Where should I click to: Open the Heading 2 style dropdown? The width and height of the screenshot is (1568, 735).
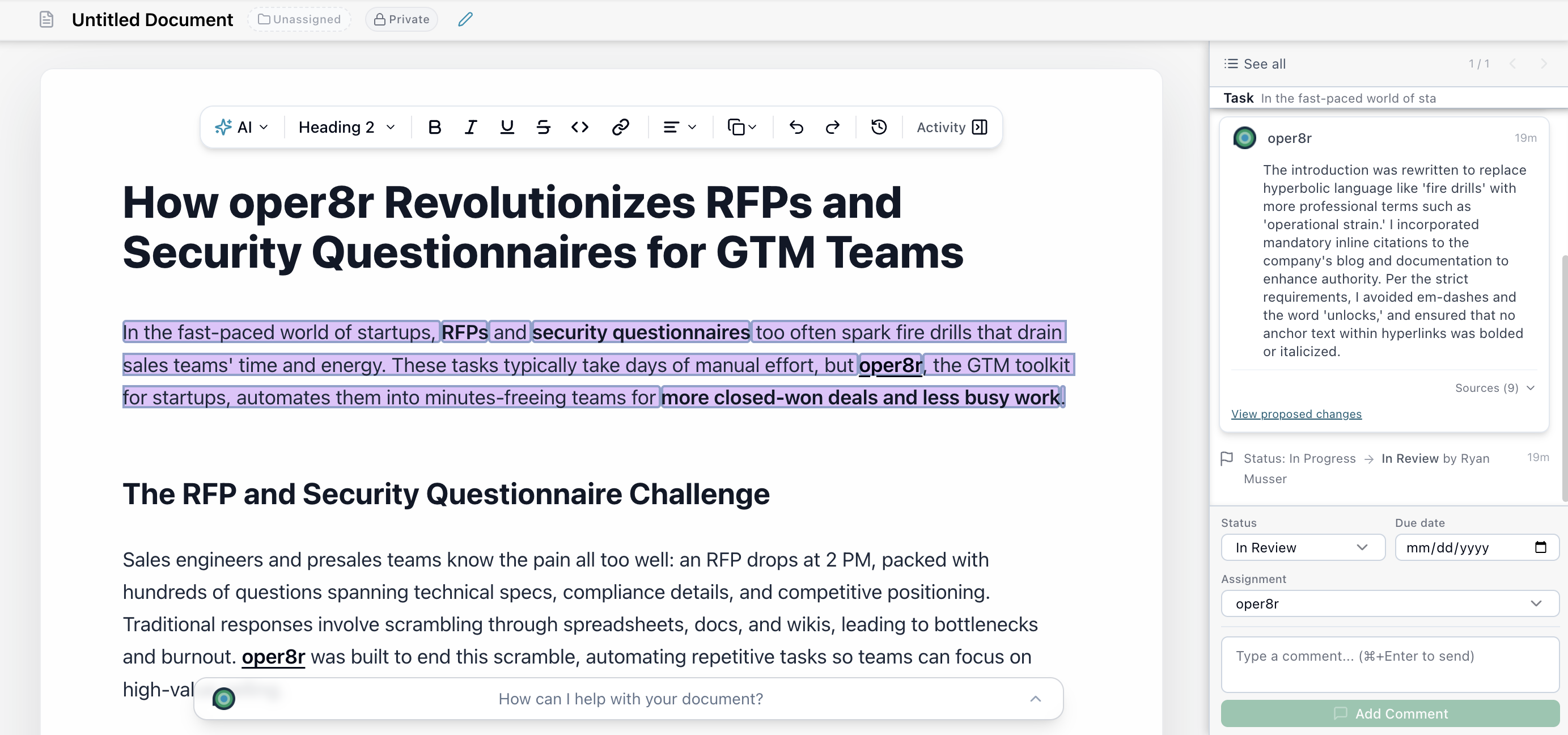pyautogui.click(x=345, y=126)
